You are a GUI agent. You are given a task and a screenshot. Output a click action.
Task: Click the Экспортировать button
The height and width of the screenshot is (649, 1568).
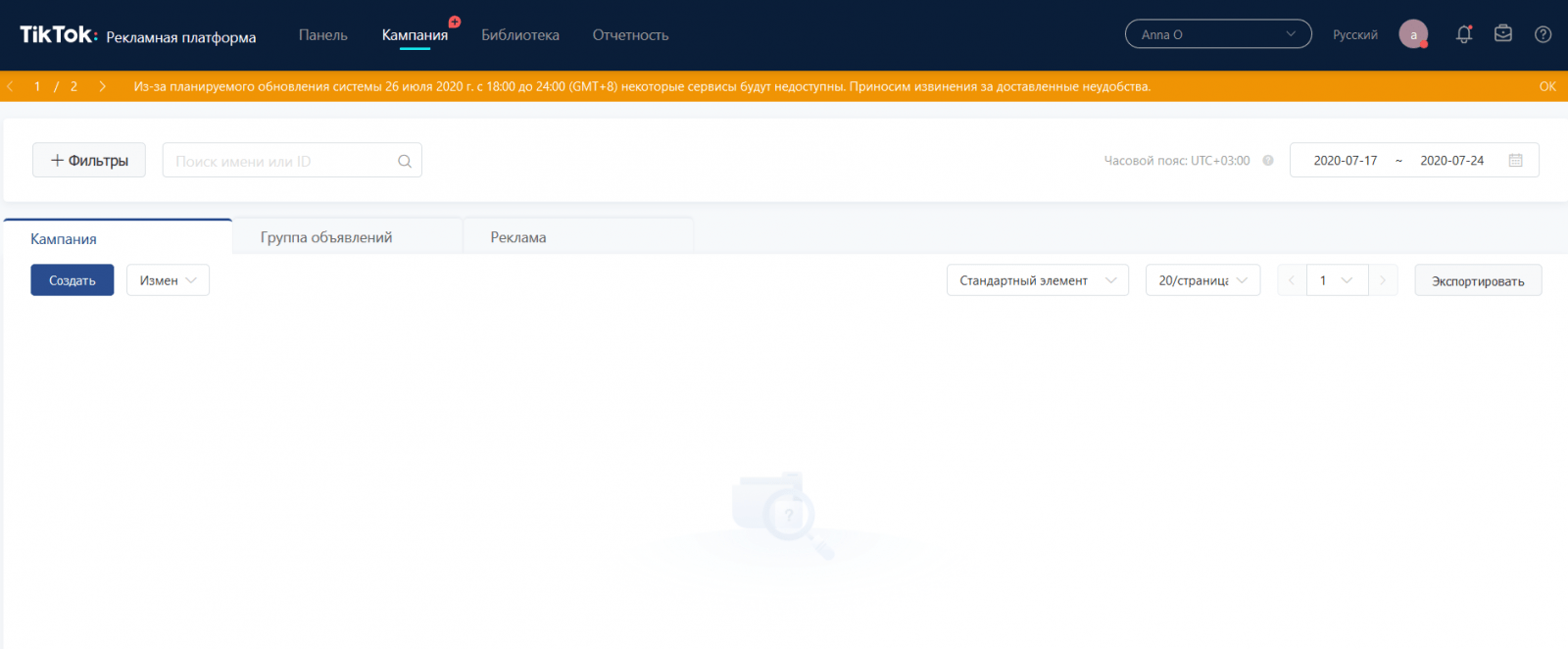pyautogui.click(x=1478, y=281)
